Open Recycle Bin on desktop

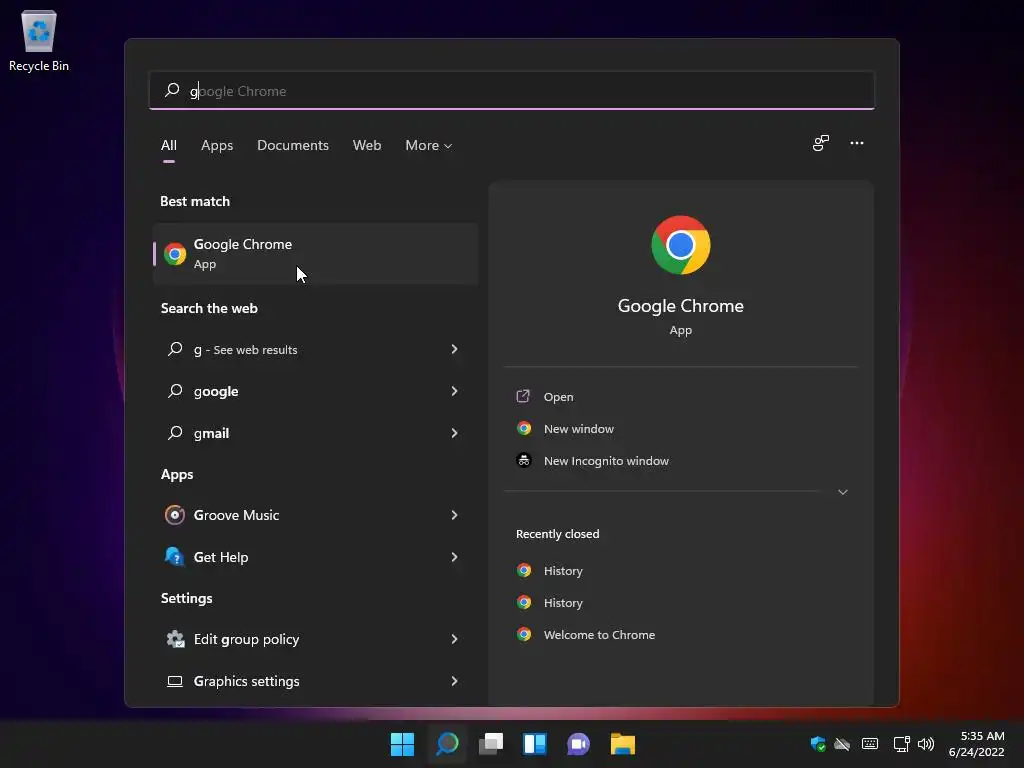coord(39,41)
